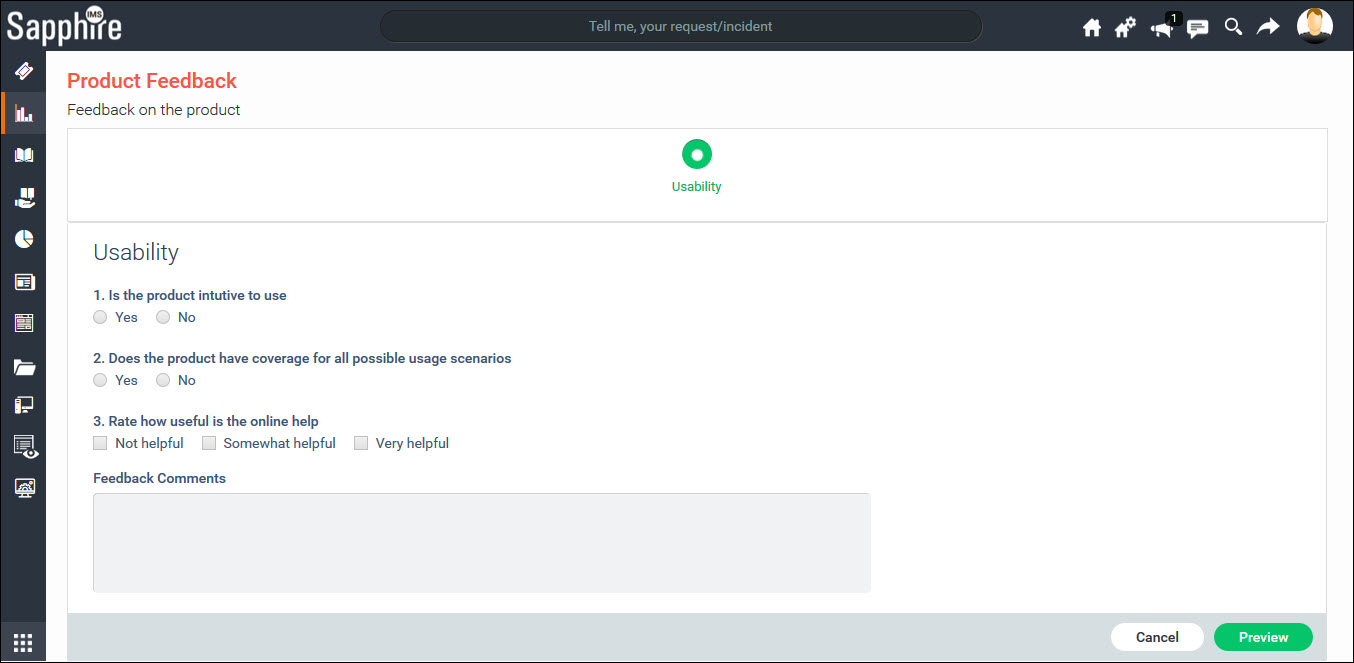Image resolution: width=1354 pixels, height=663 pixels.
Task: Open the apps grid at sidebar bottom
Action: [23, 643]
